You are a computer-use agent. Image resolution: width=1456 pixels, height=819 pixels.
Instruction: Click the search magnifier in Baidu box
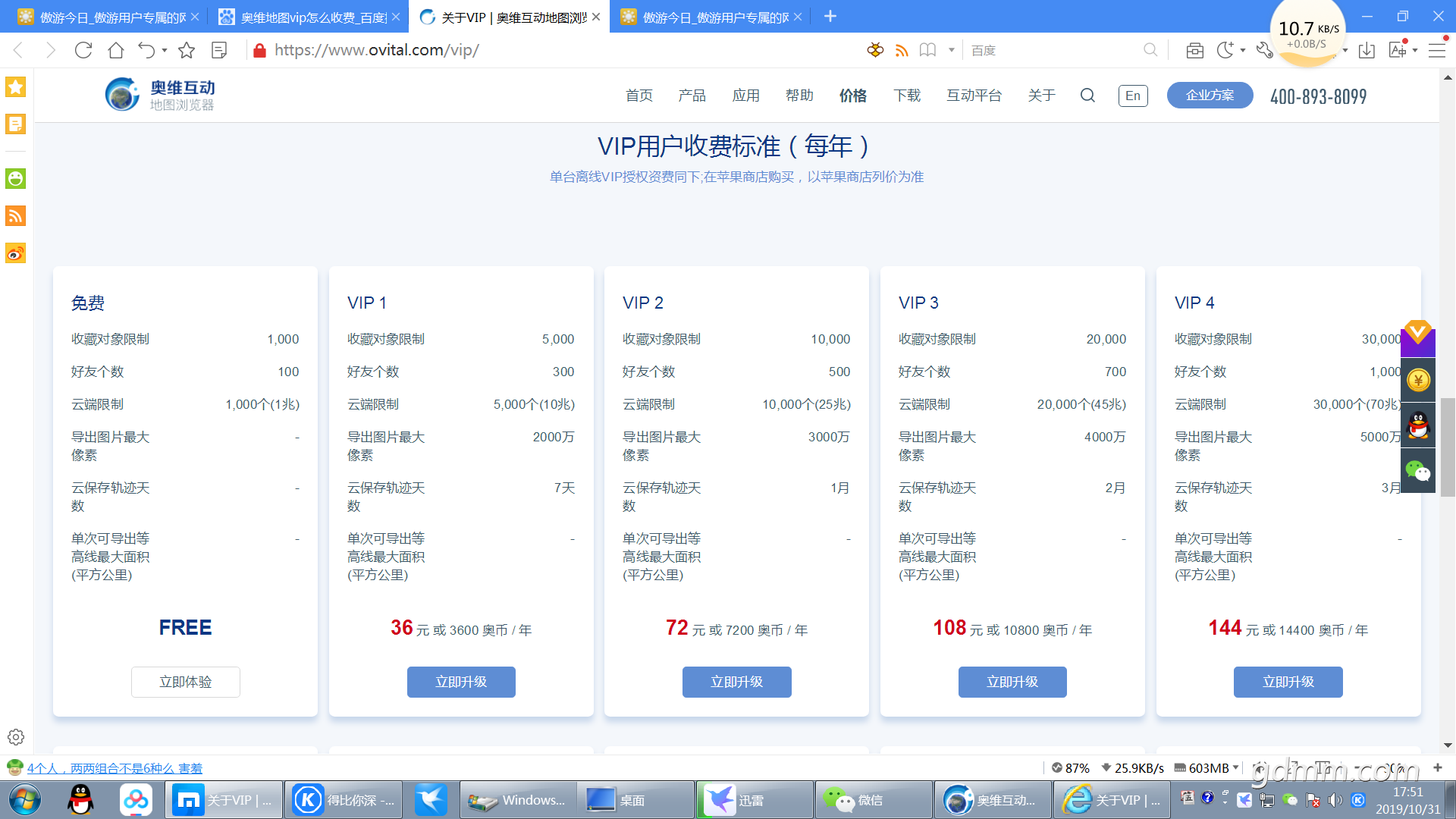pyautogui.click(x=1150, y=50)
